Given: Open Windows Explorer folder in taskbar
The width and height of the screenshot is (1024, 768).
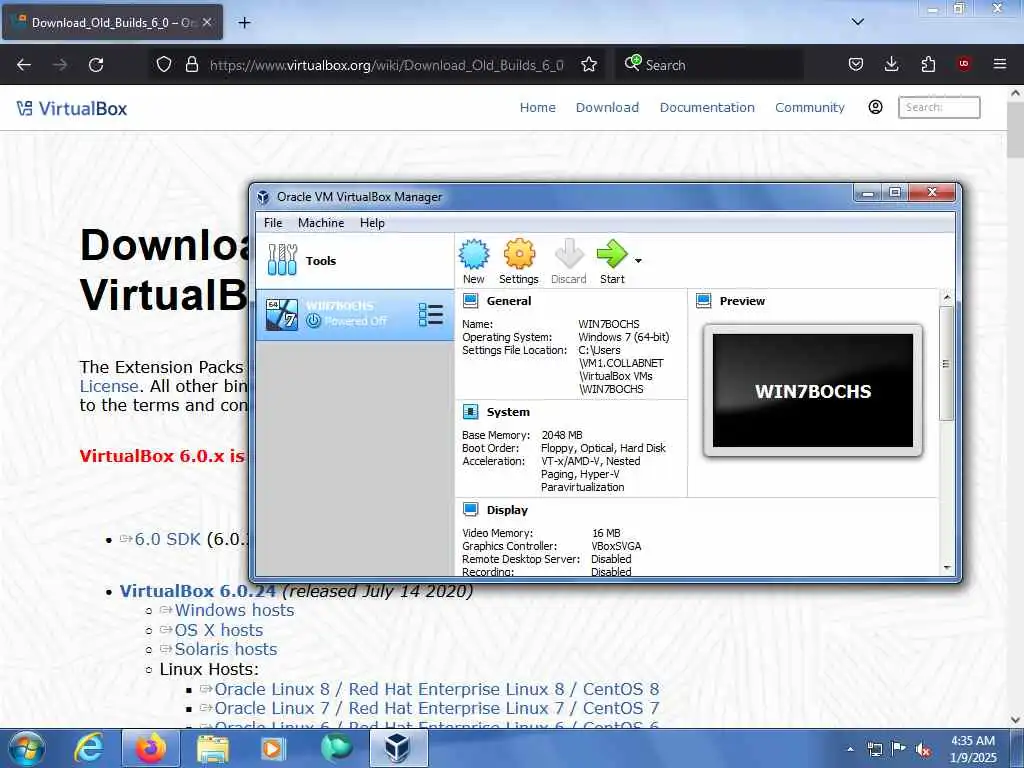Looking at the screenshot, I should point(213,748).
